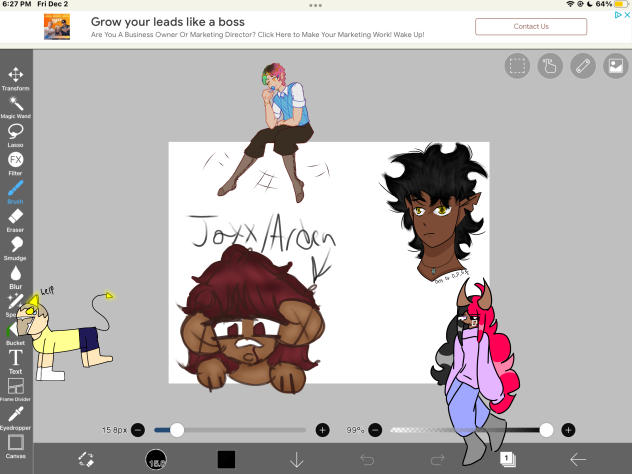
Task: Click the ad thumbnail image
Action: click(x=57, y=27)
